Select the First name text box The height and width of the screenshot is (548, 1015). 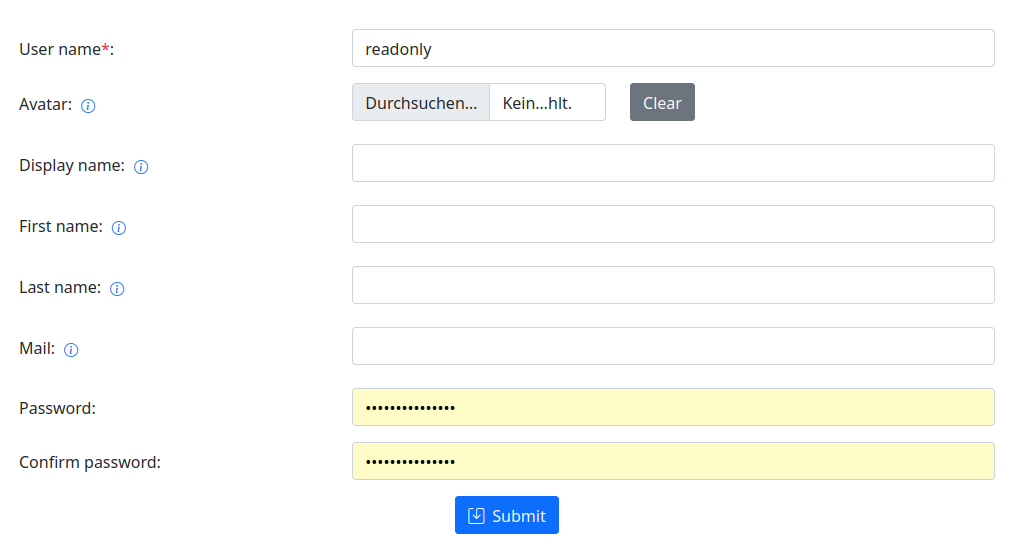point(673,224)
